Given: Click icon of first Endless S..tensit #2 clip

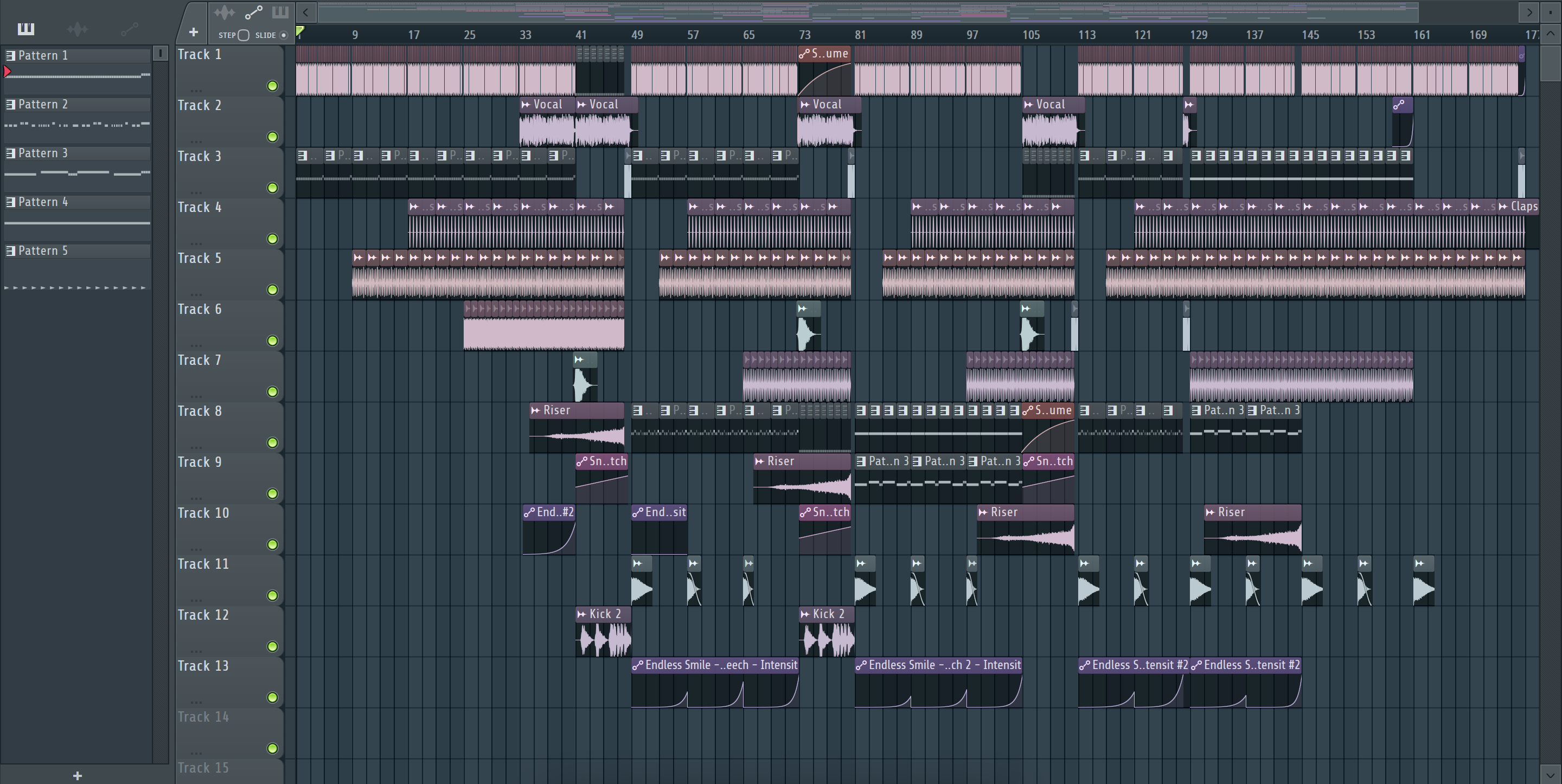Looking at the screenshot, I should [1085, 665].
